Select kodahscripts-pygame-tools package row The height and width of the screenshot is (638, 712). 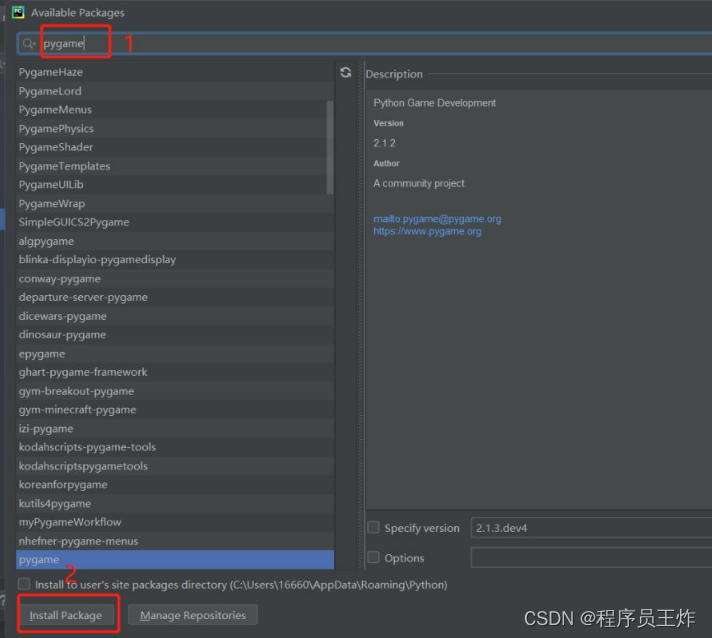[x=175, y=447]
